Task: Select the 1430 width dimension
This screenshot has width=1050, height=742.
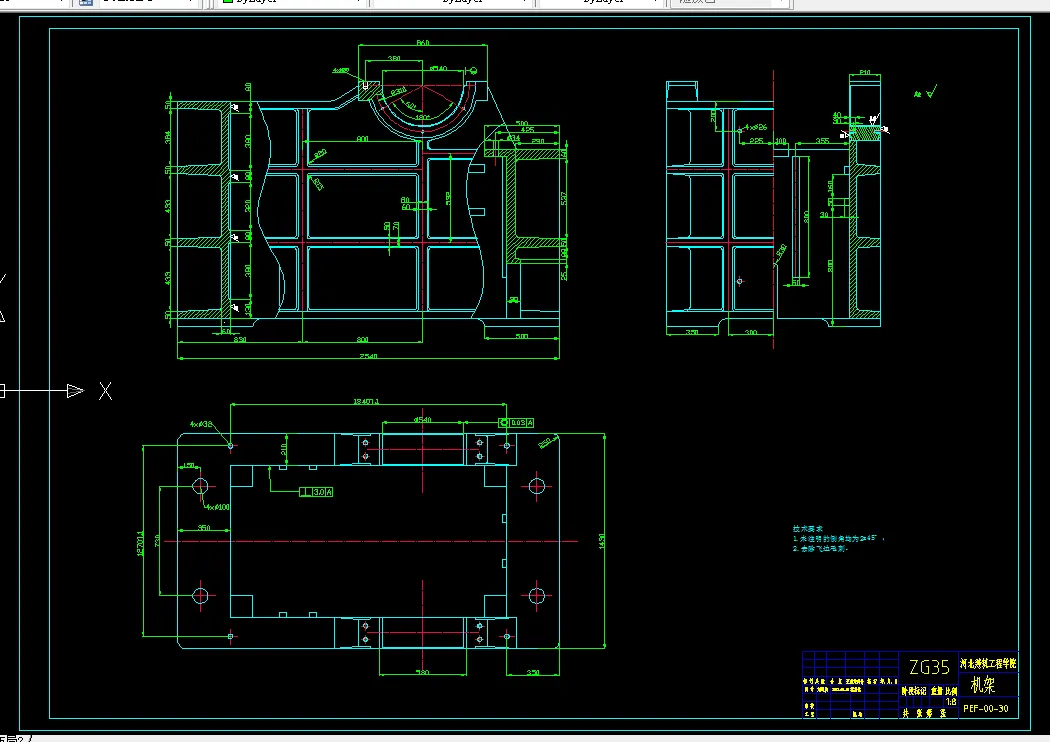Action: tap(601, 541)
